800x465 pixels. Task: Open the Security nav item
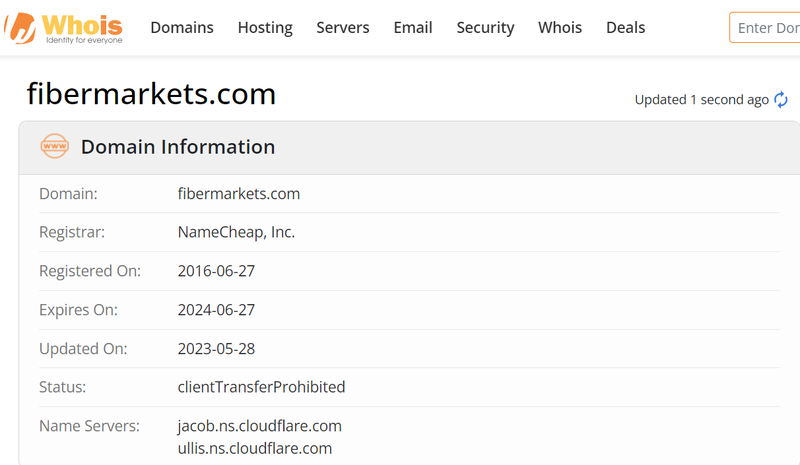point(485,28)
